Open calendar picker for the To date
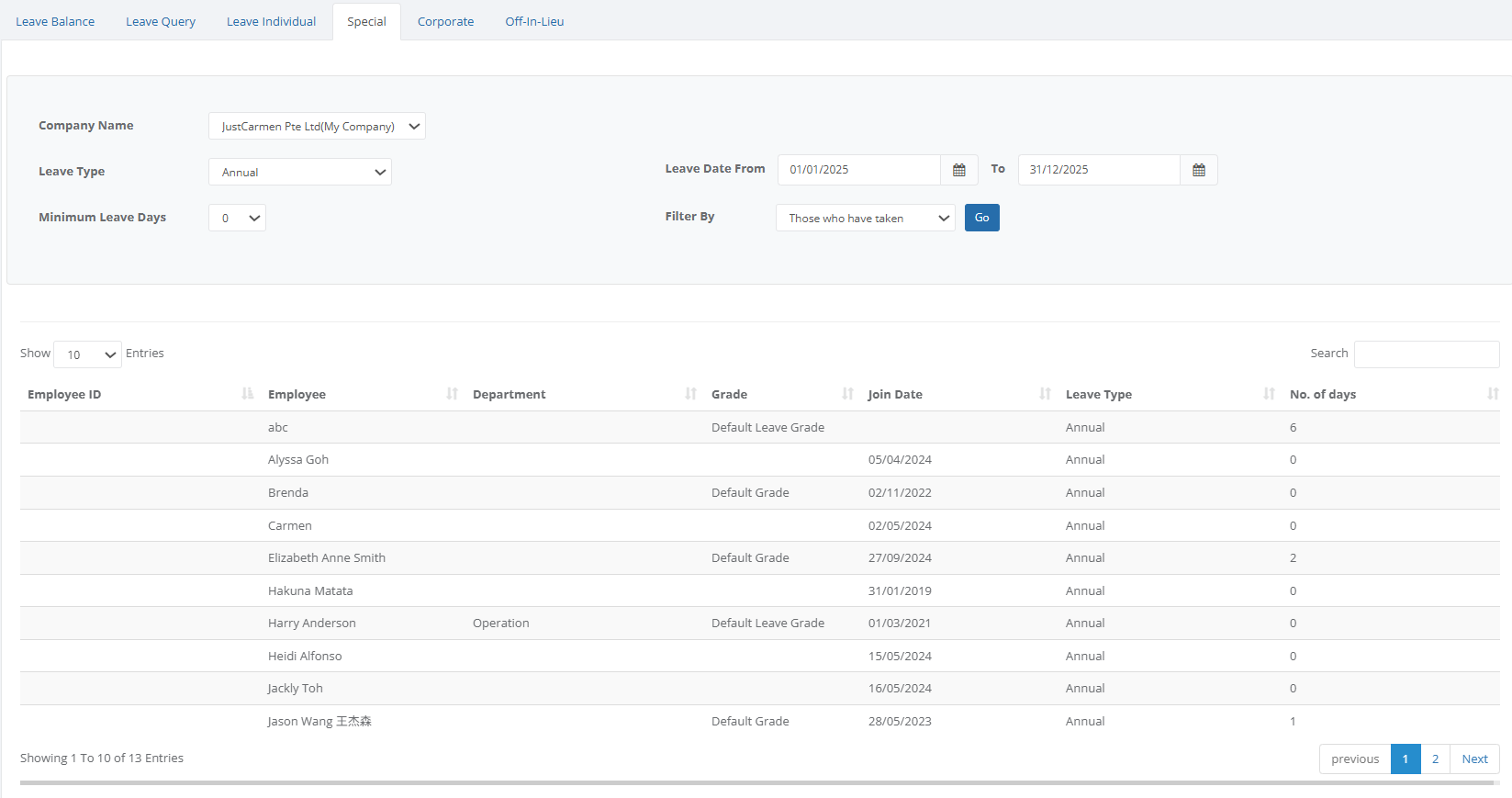This screenshot has width=1512, height=798. (x=1199, y=170)
